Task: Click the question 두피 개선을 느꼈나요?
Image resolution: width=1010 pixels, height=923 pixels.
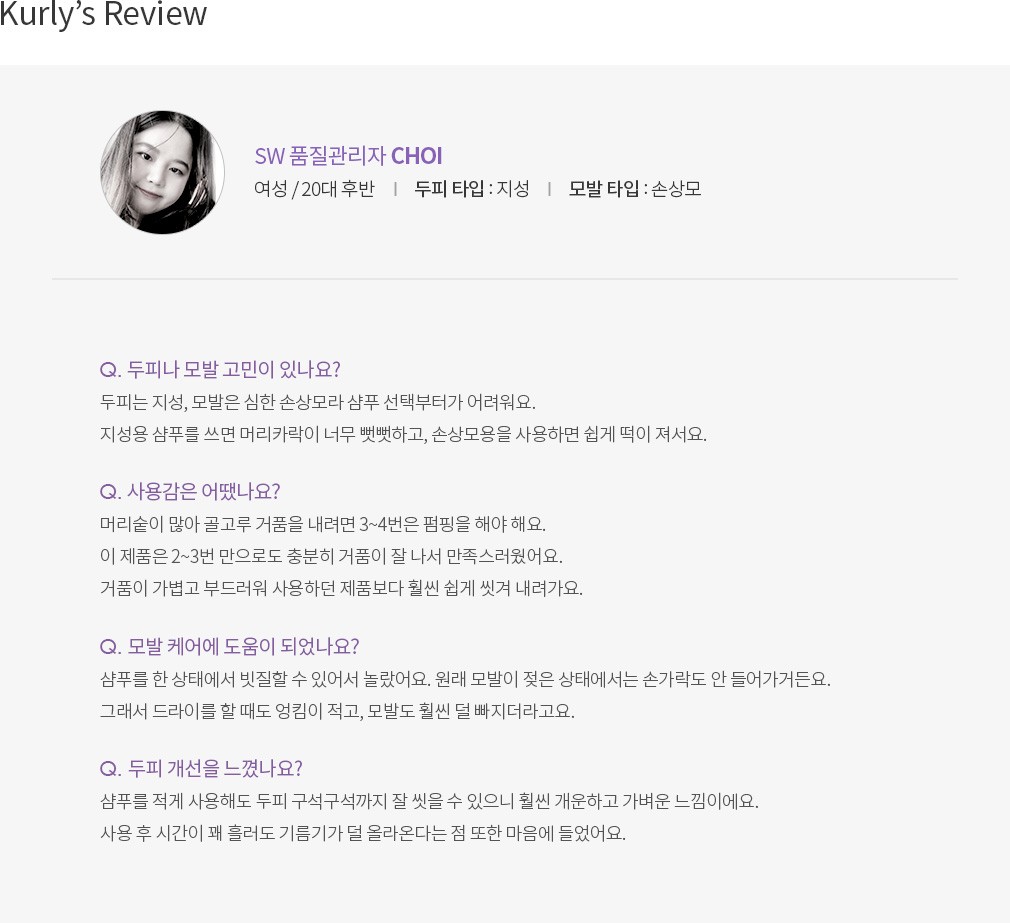Action: [202, 768]
